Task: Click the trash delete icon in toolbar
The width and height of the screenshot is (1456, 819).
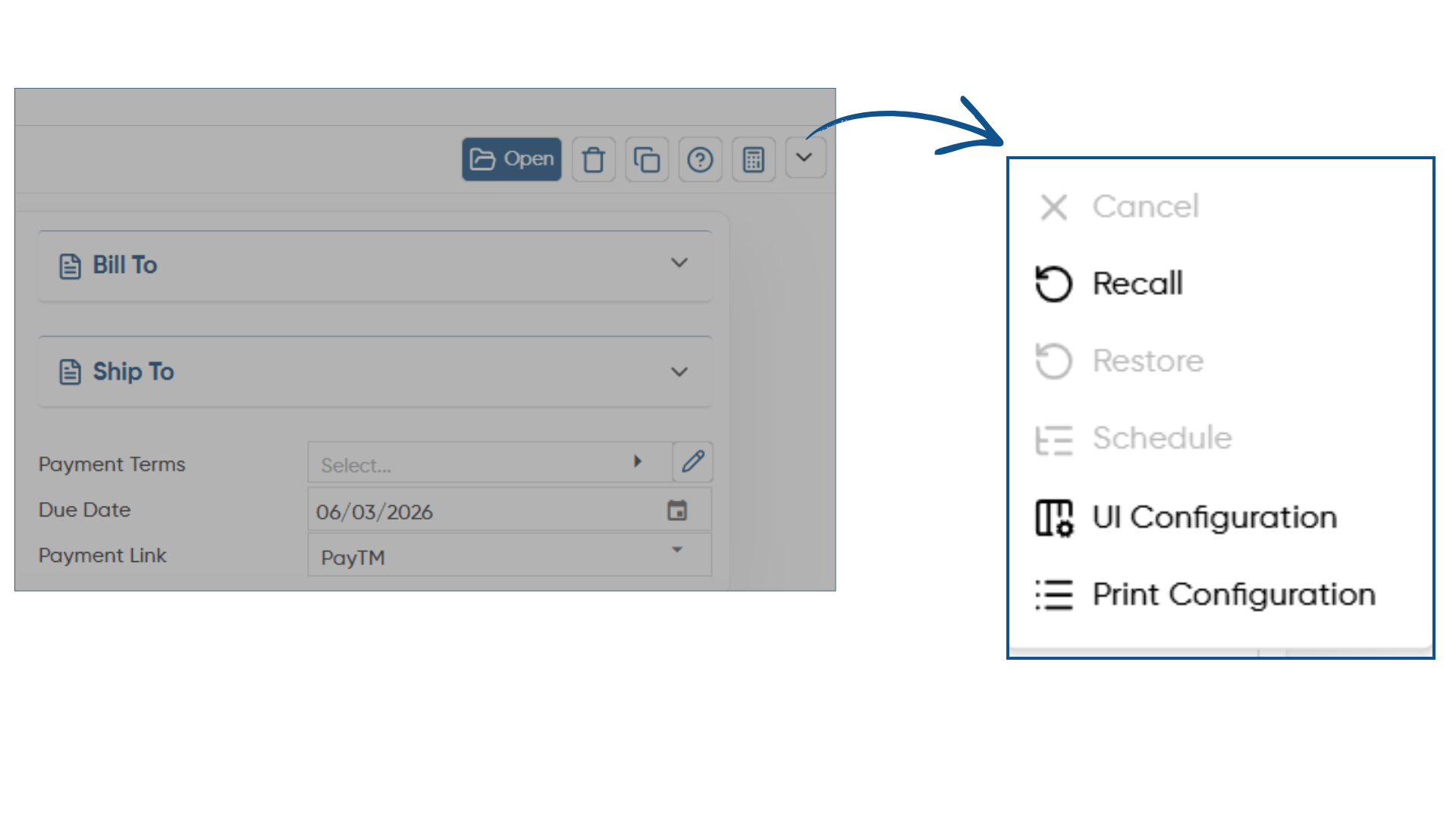Action: click(593, 159)
